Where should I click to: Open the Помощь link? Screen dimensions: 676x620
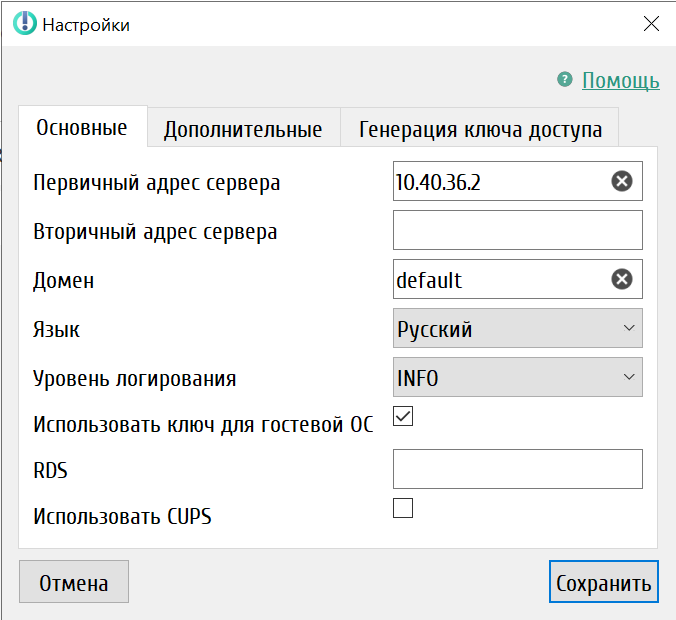(x=620, y=80)
